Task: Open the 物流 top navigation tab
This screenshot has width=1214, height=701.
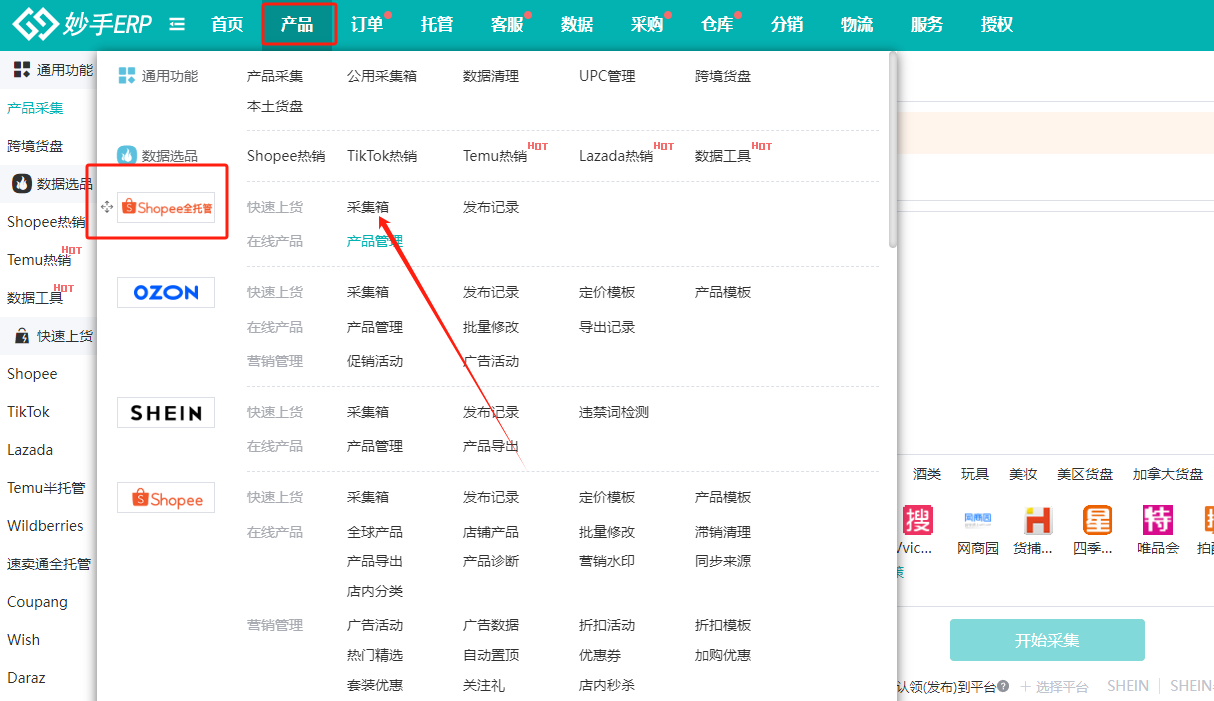Action: click(x=857, y=24)
